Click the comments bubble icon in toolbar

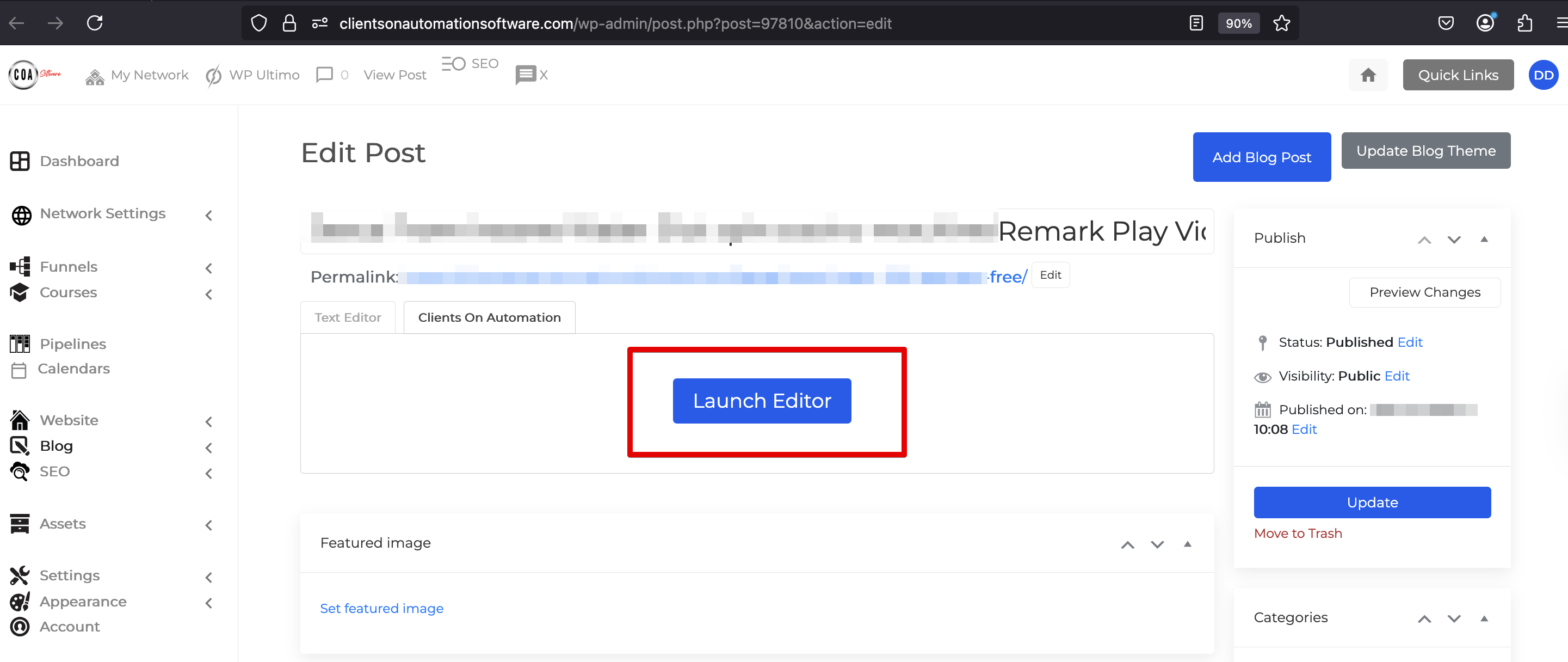[324, 75]
